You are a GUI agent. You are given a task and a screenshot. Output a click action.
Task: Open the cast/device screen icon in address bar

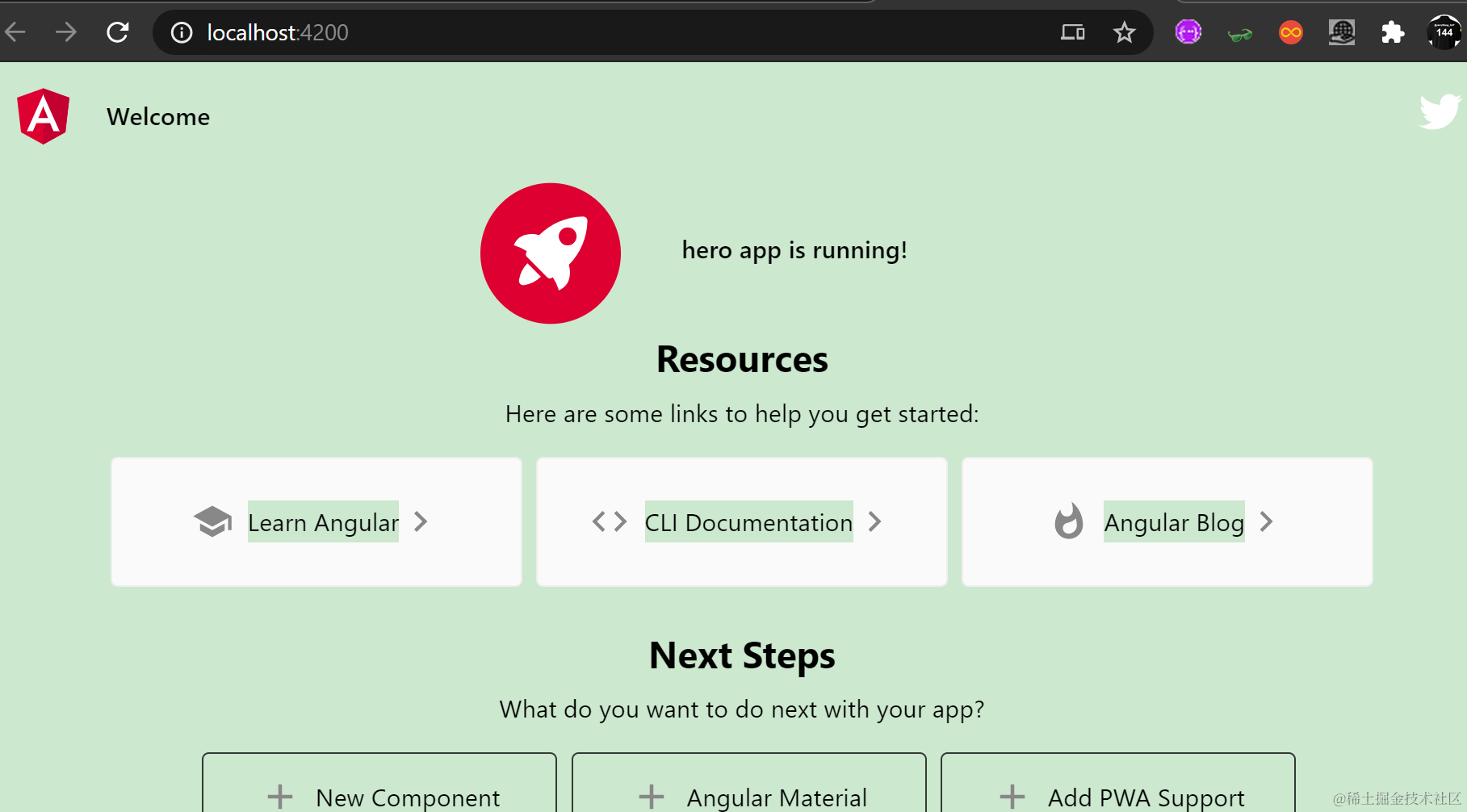tap(1073, 32)
